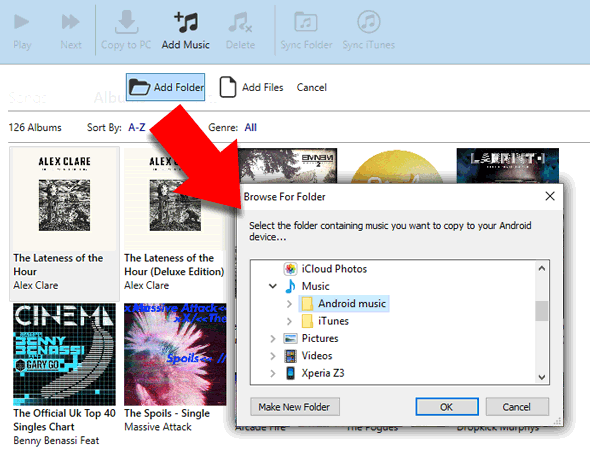Click the Add Music toolbar icon

186,22
